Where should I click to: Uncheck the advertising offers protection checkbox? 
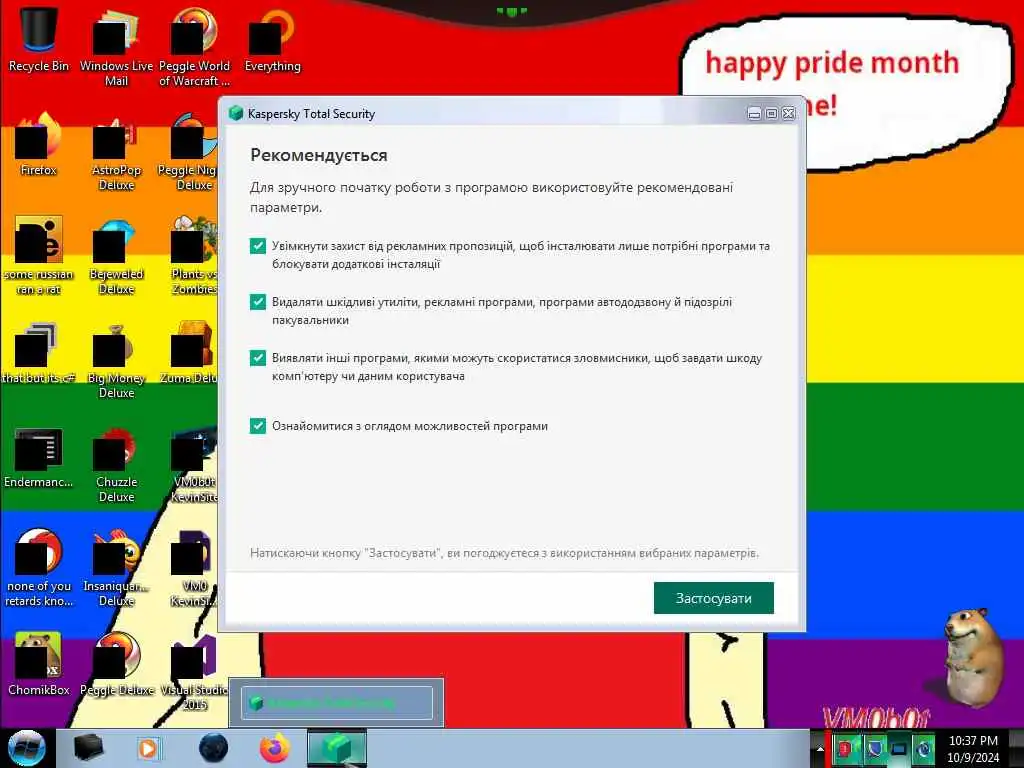pyautogui.click(x=257, y=246)
